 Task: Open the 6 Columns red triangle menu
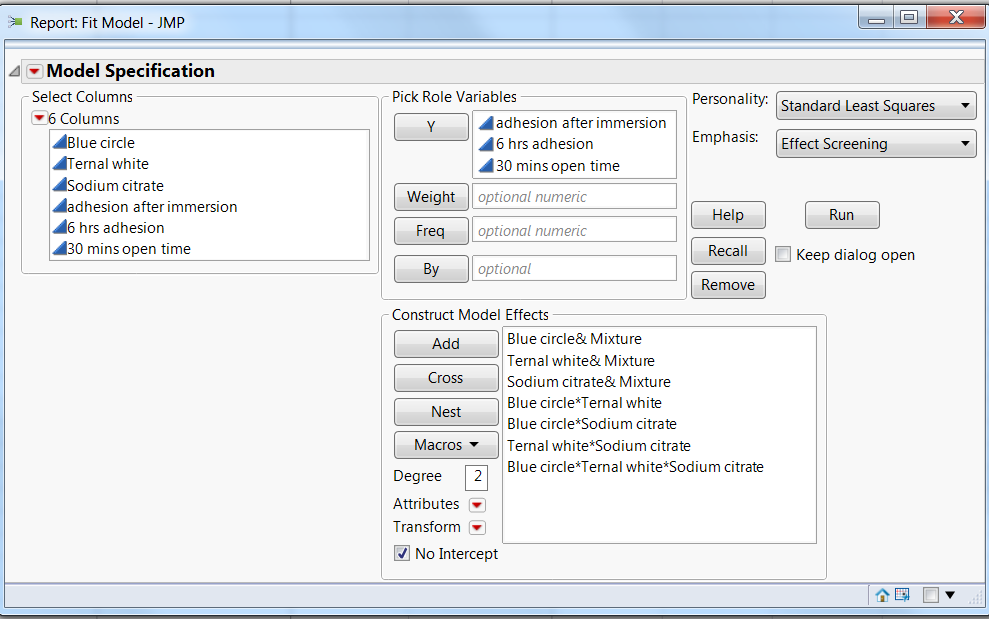[x=39, y=119]
